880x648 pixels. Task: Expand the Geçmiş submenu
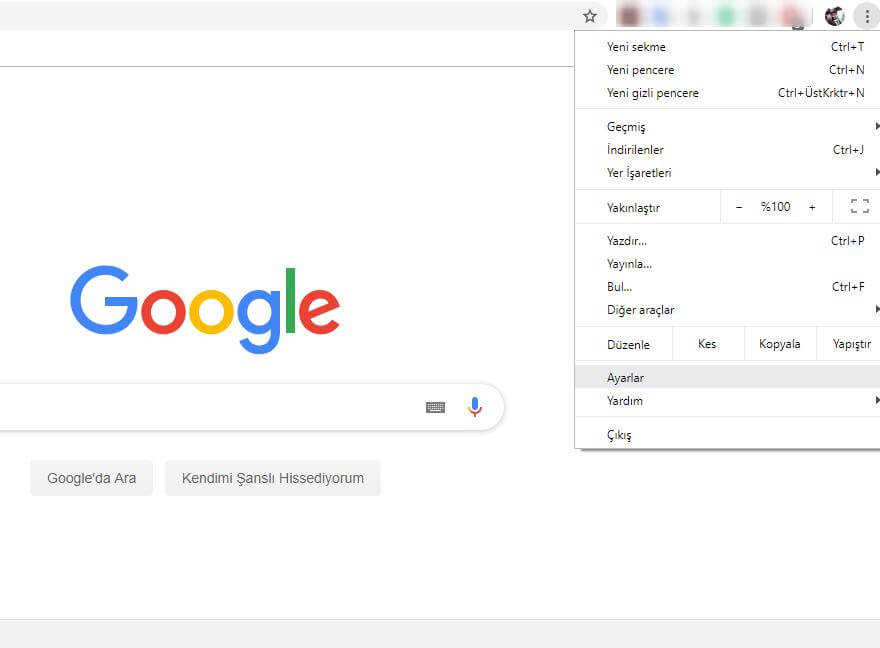tap(727, 127)
